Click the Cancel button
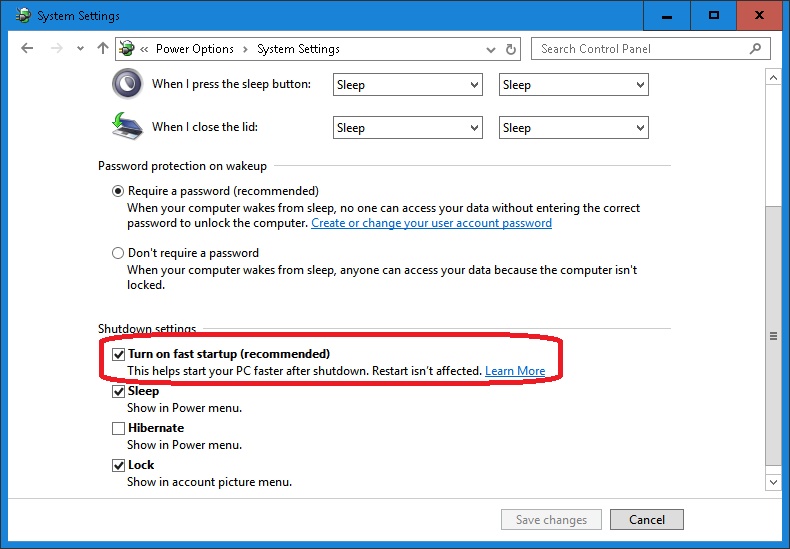 pyautogui.click(x=647, y=519)
